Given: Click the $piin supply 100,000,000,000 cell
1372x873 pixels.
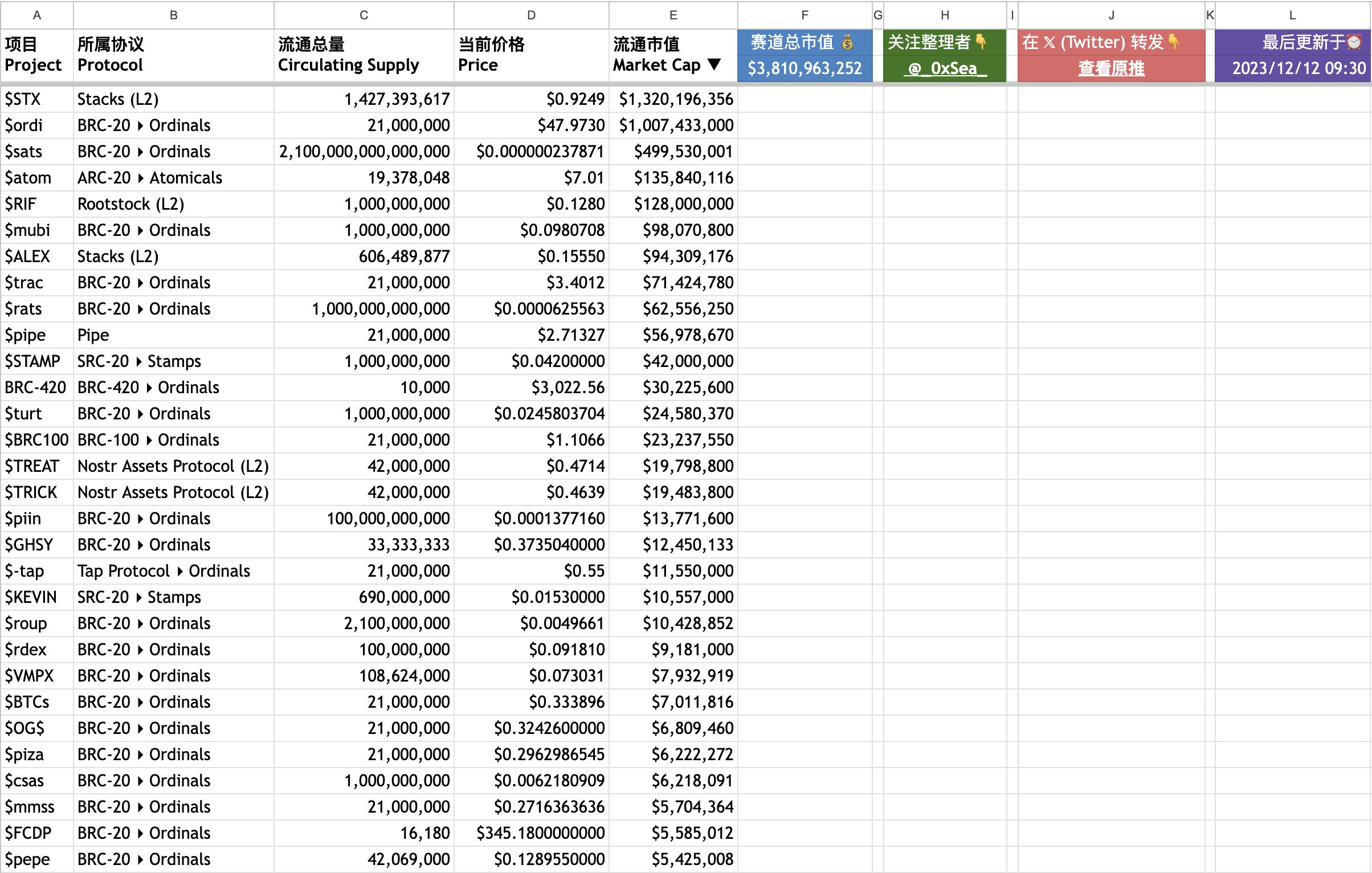Looking at the screenshot, I should pos(364,519).
